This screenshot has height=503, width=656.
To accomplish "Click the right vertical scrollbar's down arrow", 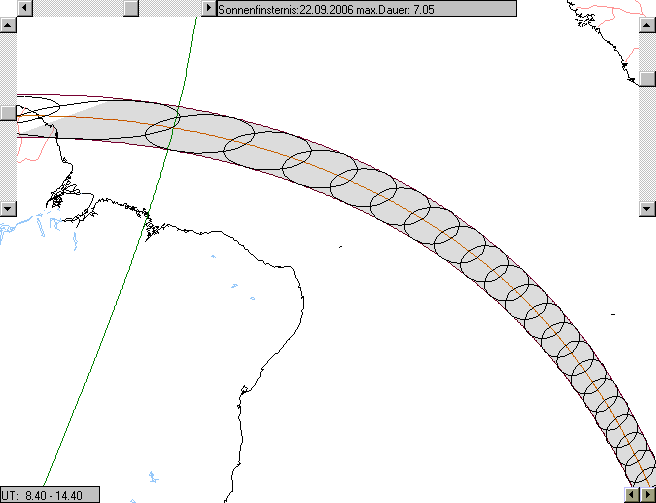I will pyautogui.click(x=647, y=208).
